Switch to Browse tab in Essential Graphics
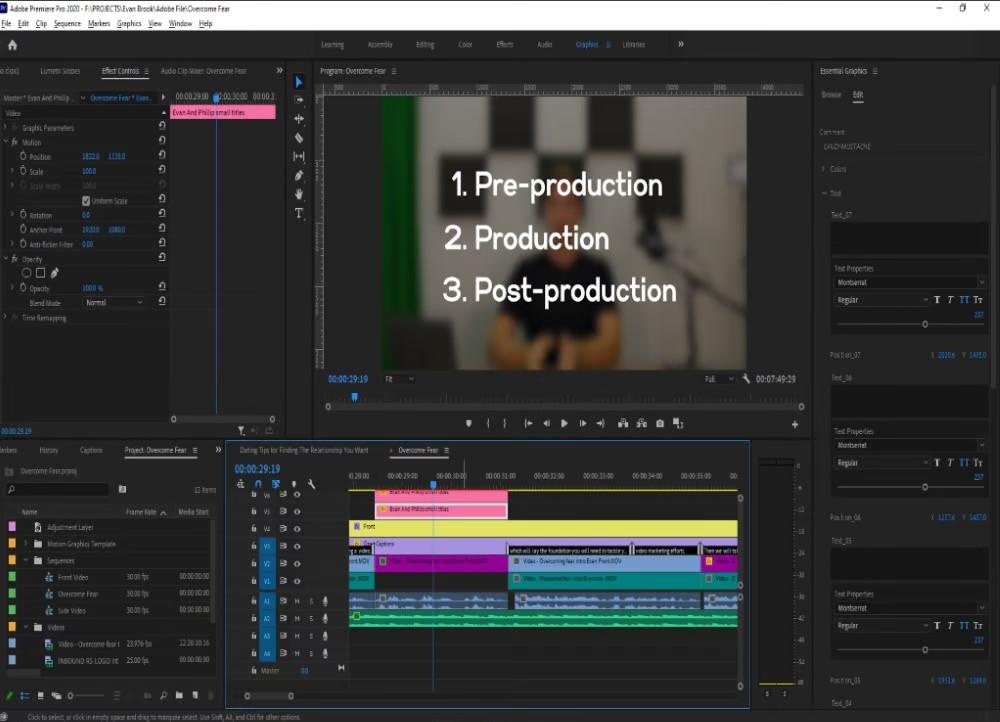The height and width of the screenshot is (722, 1000). tap(831, 94)
